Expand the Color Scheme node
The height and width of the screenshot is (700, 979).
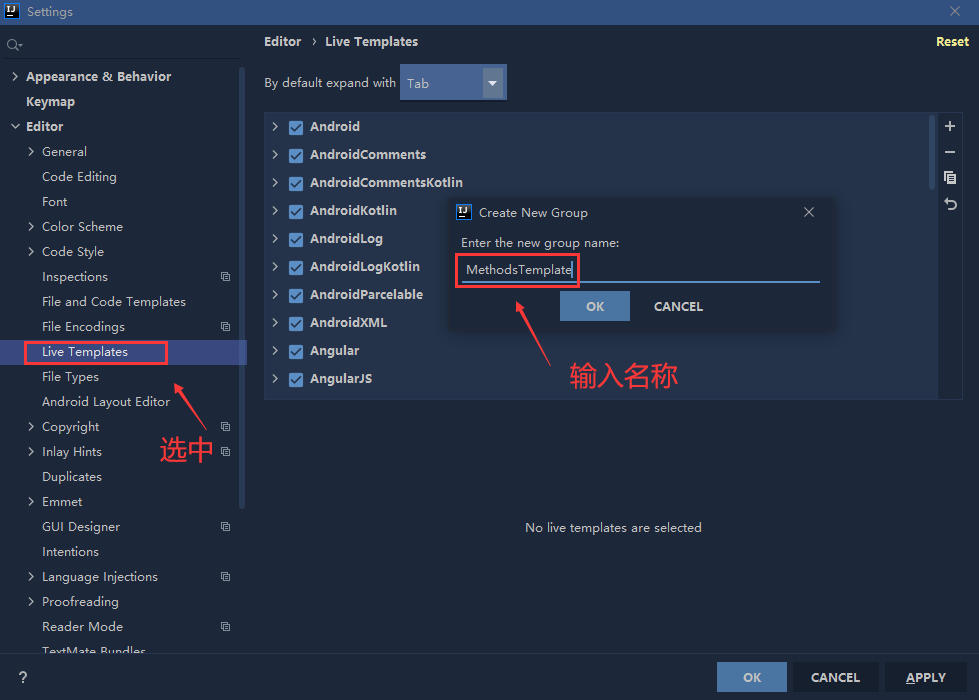[31, 226]
